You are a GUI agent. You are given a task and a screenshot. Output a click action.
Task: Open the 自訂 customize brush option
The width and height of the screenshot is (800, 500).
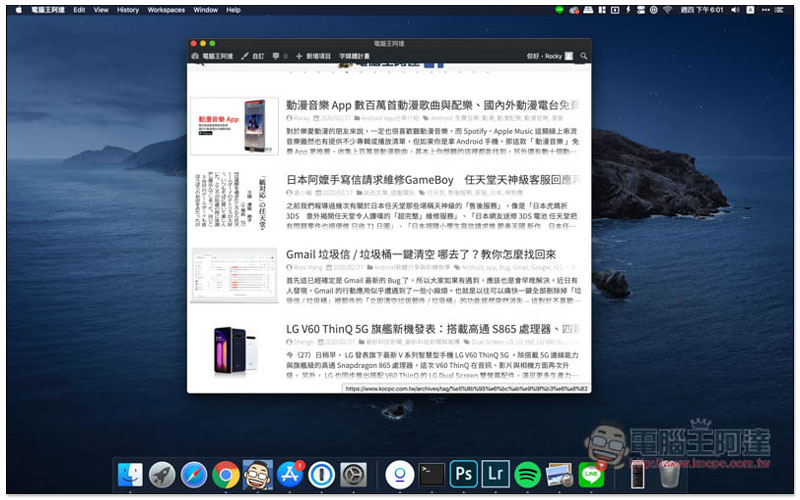(253, 57)
